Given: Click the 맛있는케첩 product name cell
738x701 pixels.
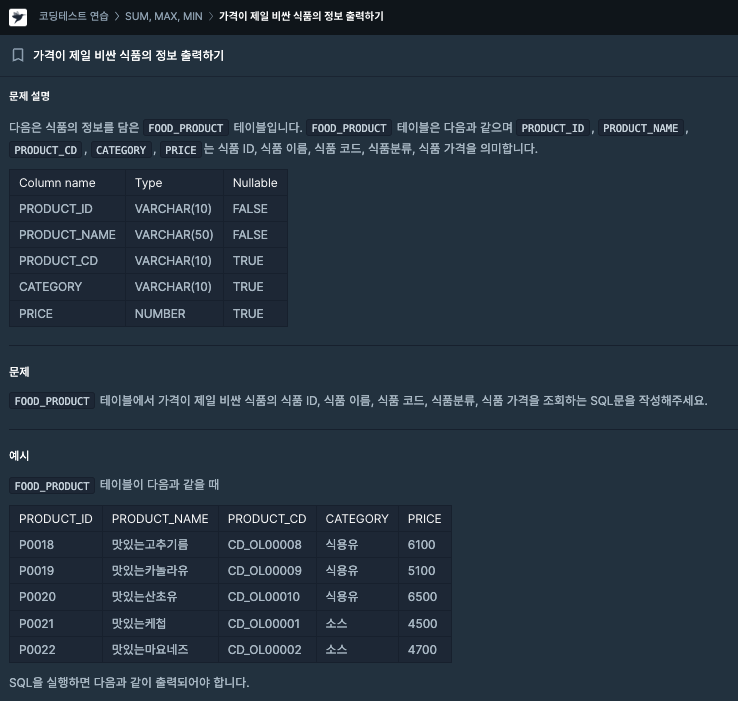Looking at the screenshot, I should 160,623.
